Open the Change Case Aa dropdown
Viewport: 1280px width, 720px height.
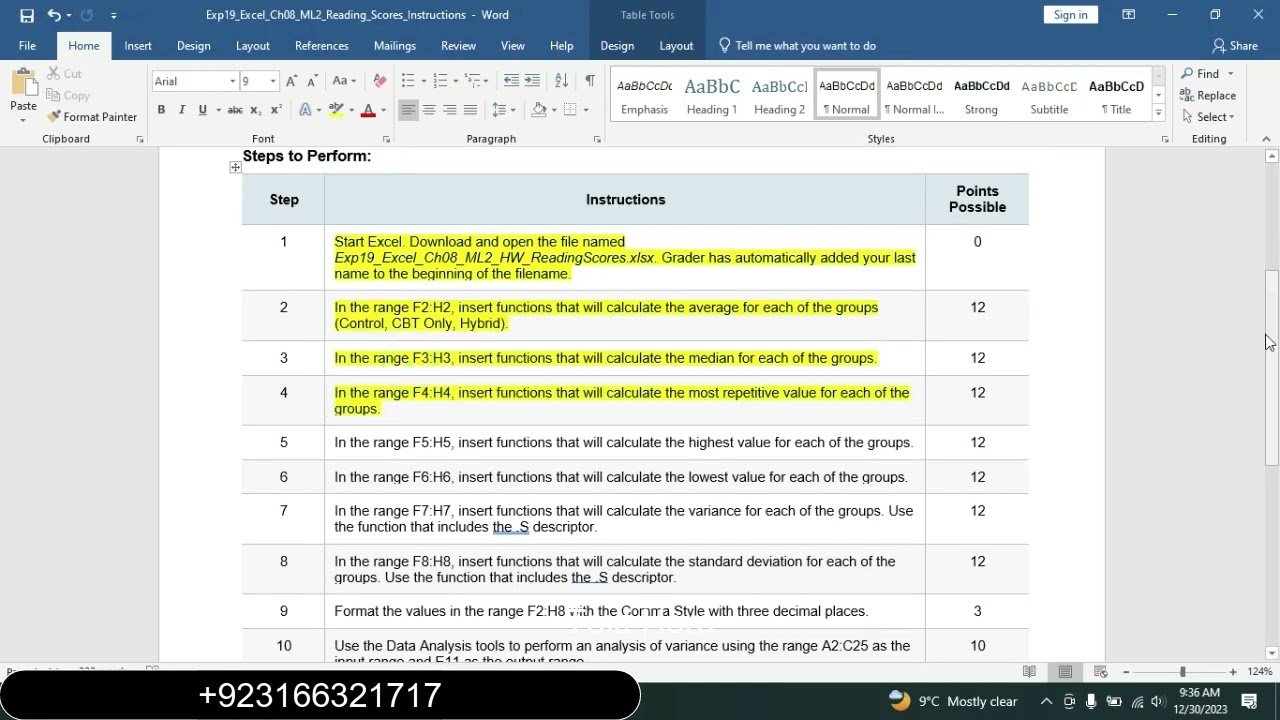344,81
